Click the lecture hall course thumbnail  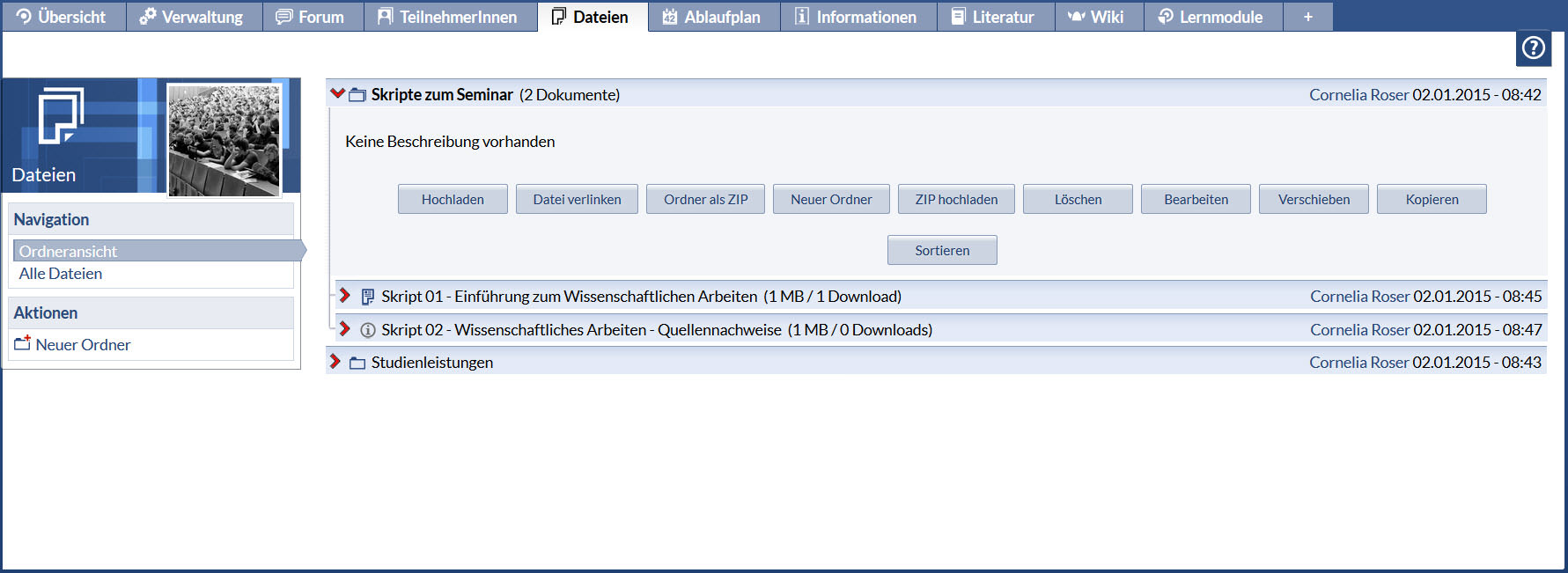pos(225,139)
